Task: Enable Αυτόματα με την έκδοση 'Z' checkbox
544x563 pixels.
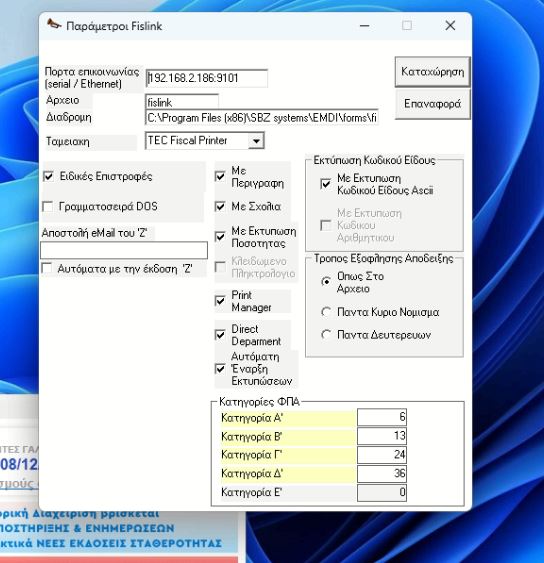Action: (x=47, y=268)
